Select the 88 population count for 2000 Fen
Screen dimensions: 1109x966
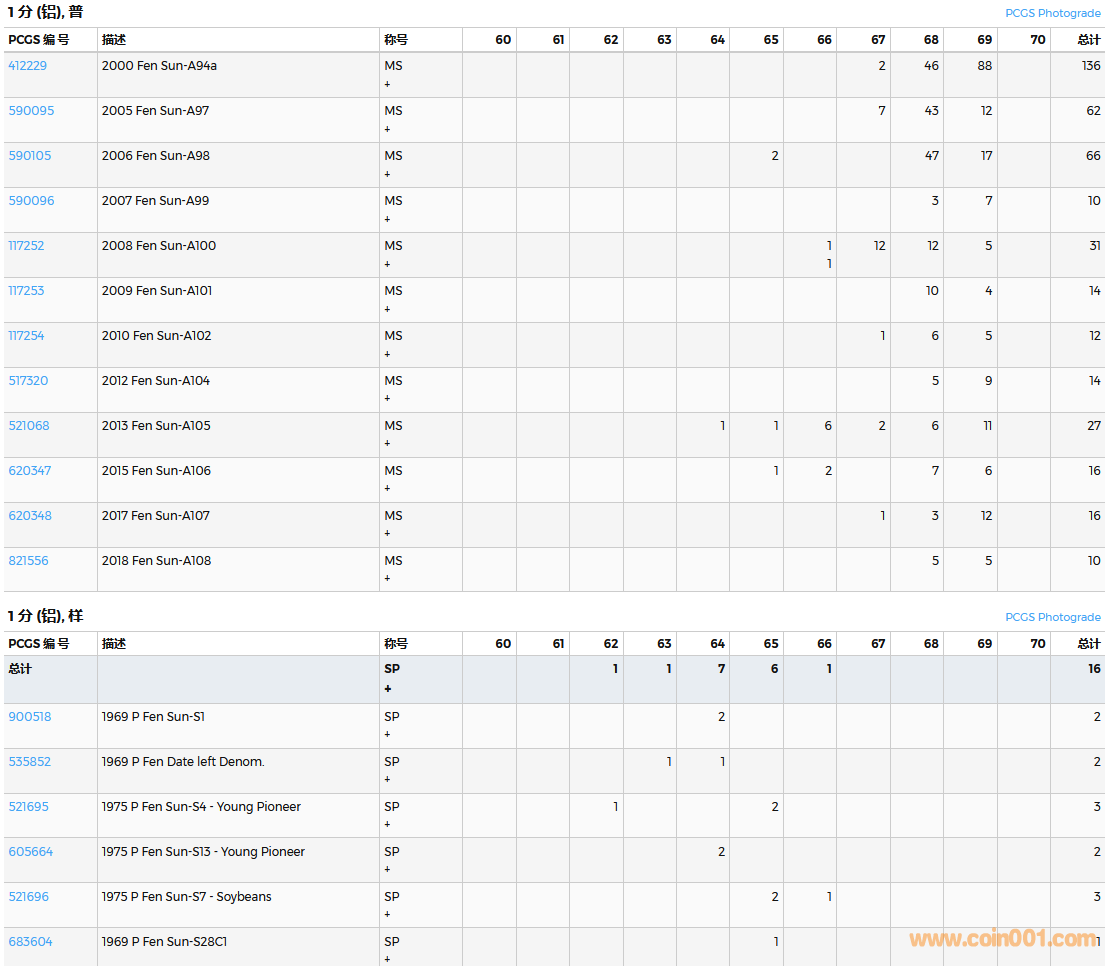point(984,66)
